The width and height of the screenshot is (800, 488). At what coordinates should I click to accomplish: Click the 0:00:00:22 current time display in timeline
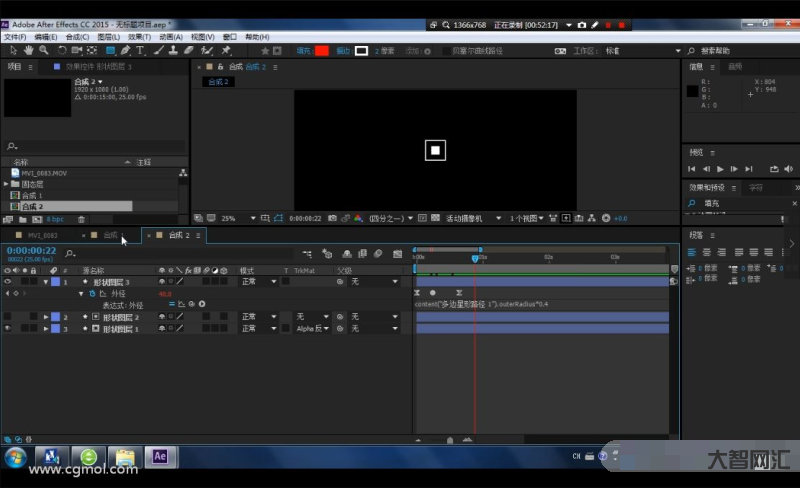pyautogui.click(x=31, y=251)
